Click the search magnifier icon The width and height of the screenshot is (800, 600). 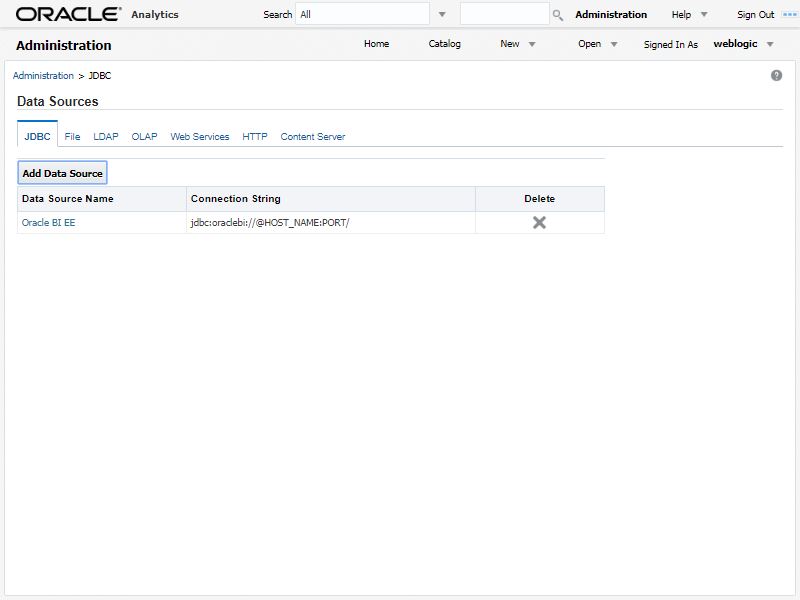coord(558,15)
